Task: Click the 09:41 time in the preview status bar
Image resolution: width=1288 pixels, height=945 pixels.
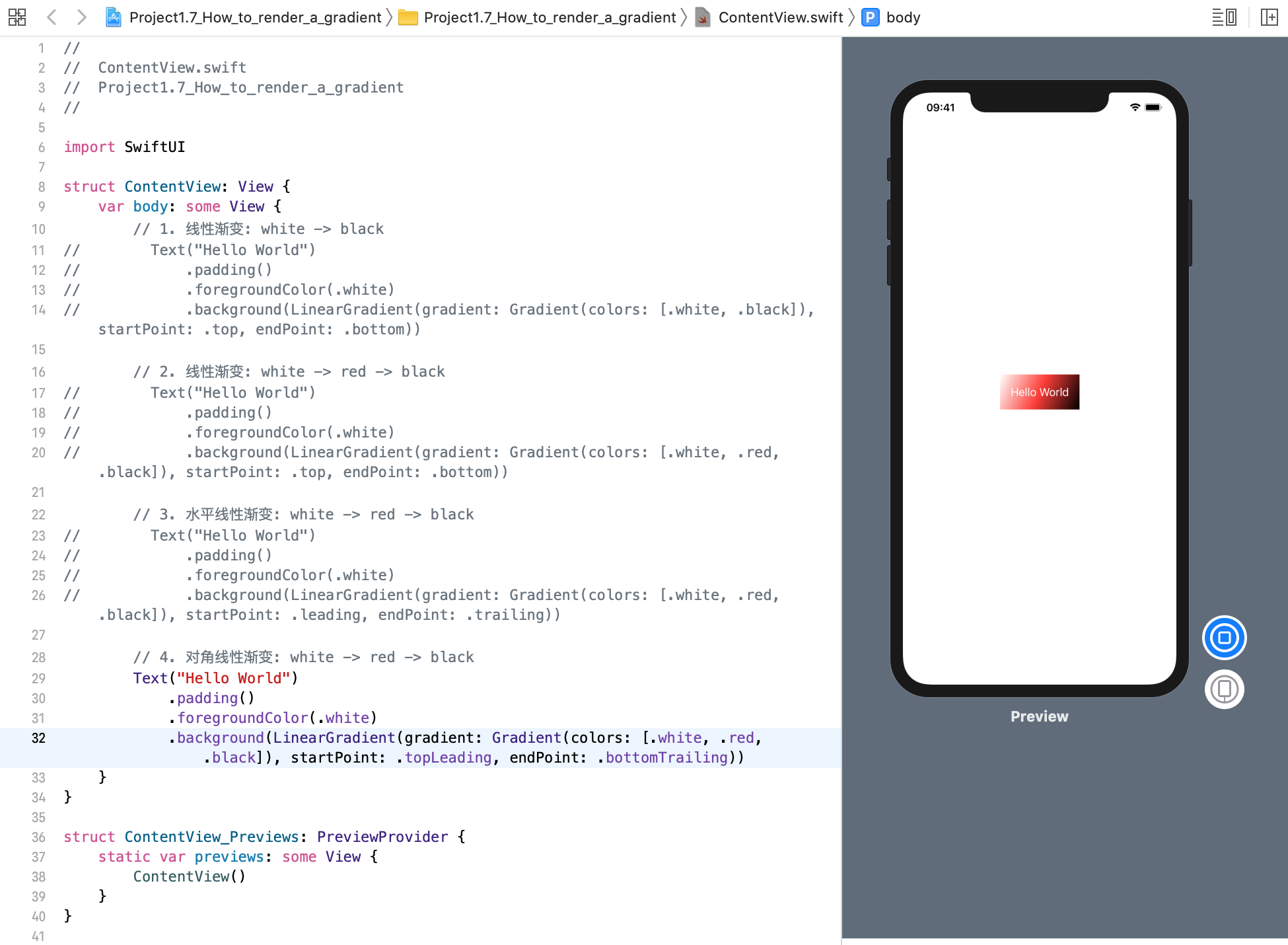Action: [x=940, y=107]
